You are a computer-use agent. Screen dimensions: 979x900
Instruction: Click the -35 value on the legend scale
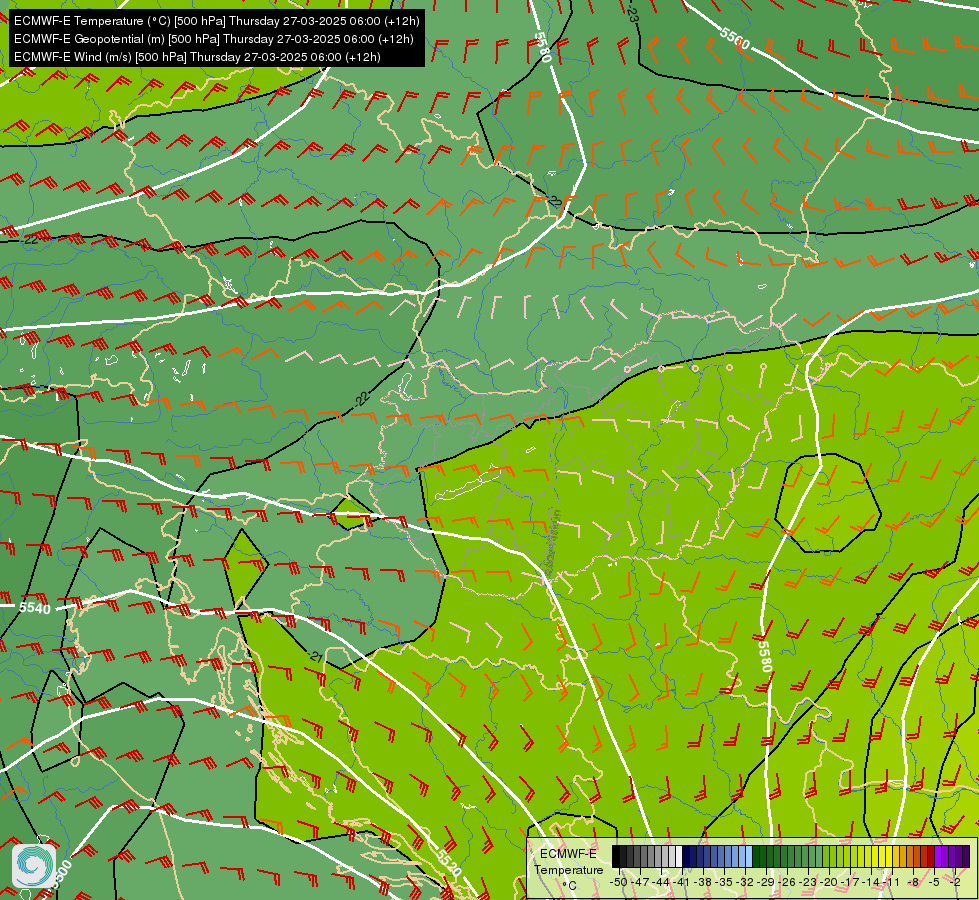click(724, 882)
